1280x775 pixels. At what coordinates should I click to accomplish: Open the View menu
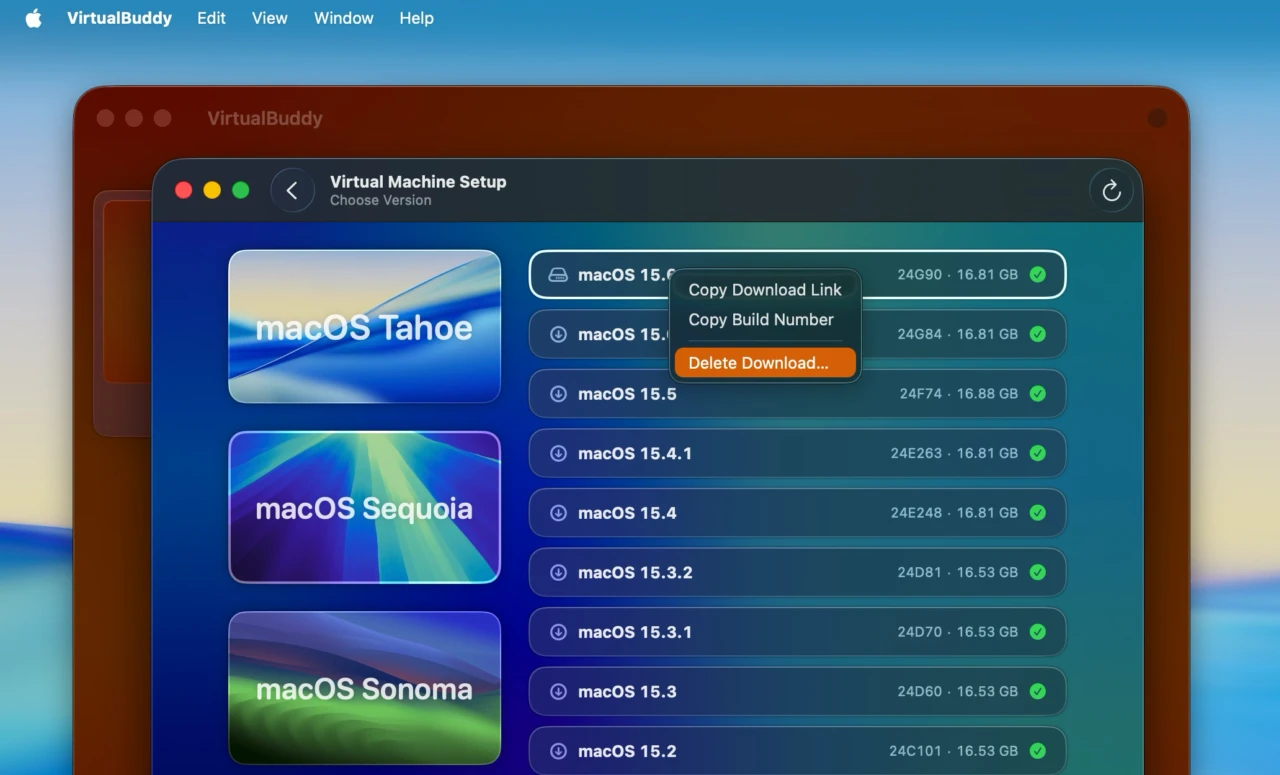pyautogui.click(x=269, y=18)
